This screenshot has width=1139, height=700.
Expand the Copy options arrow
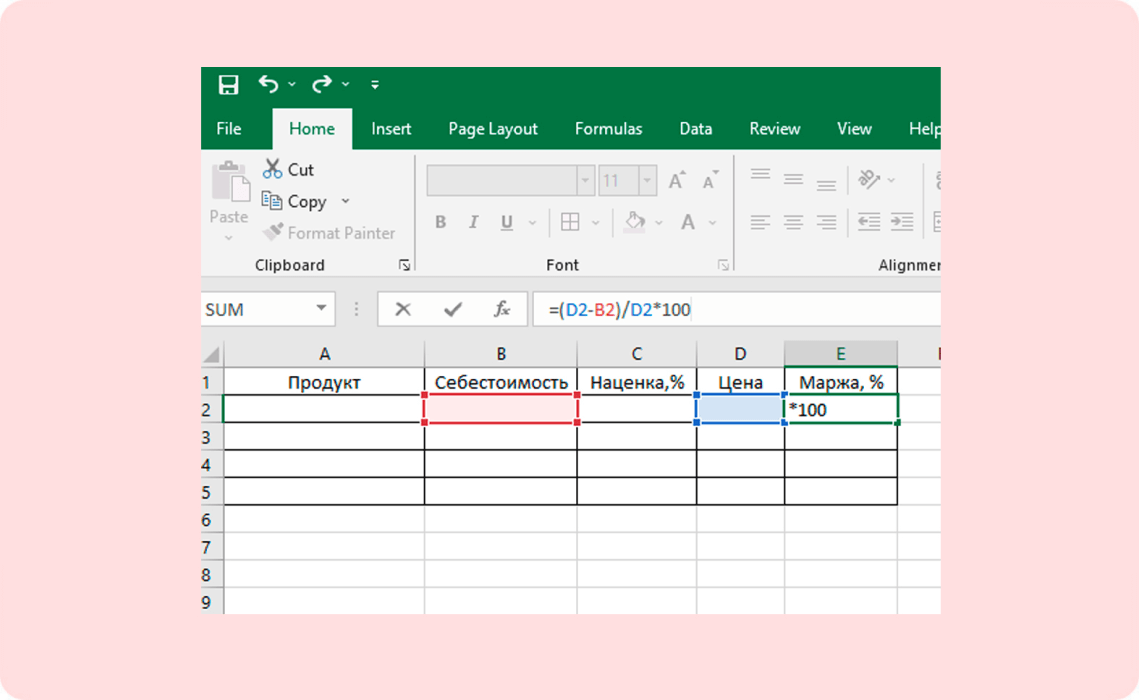346,201
